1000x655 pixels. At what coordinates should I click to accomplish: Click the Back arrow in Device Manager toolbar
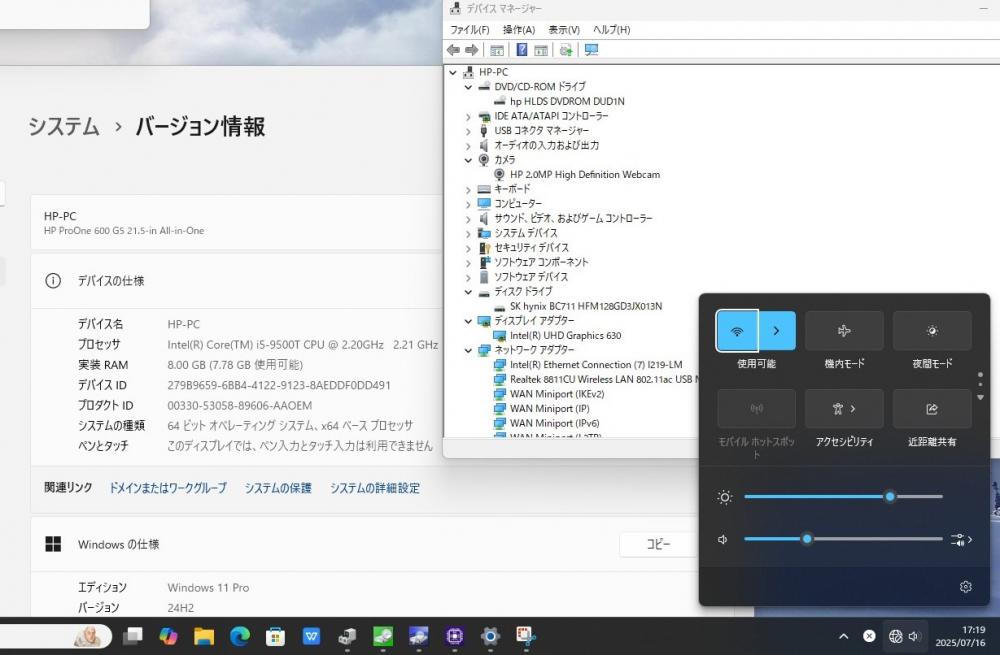coord(453,50)
